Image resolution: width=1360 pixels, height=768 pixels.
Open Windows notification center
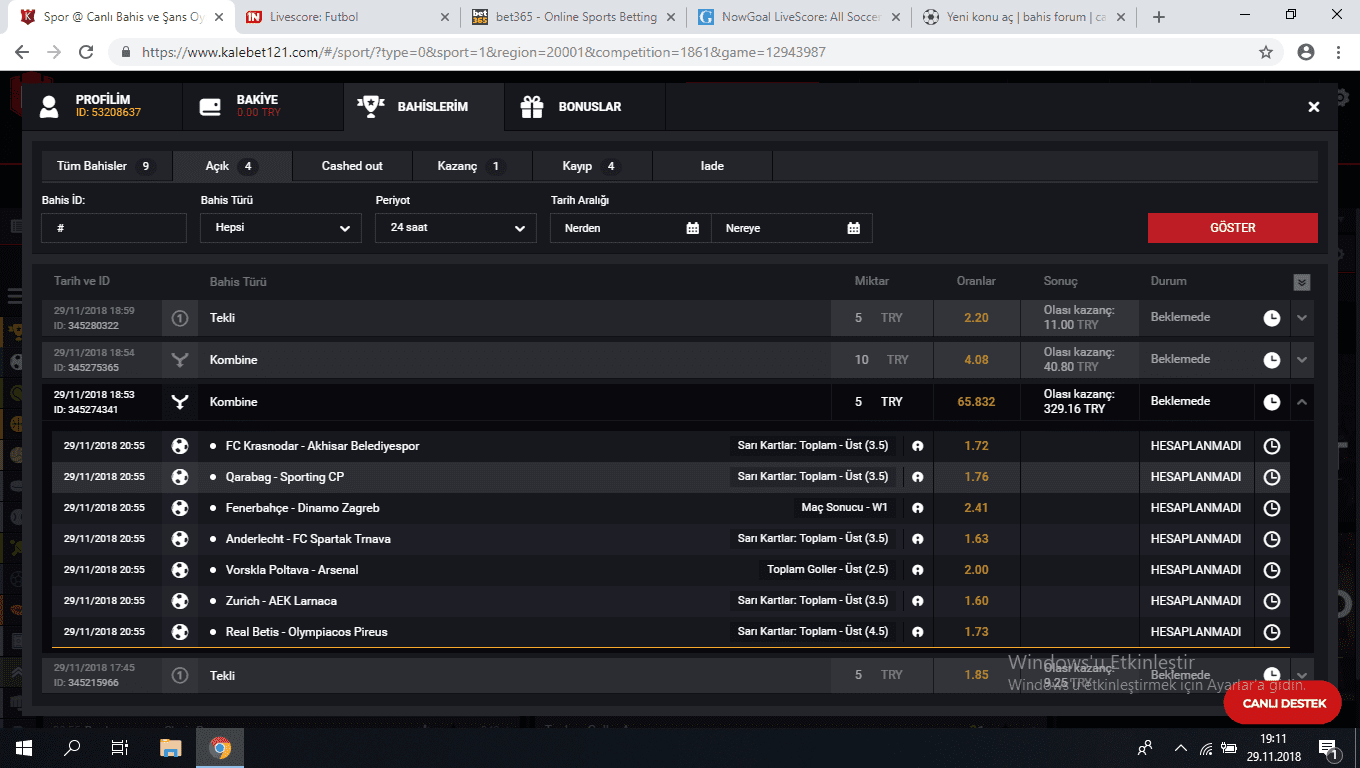click(x=1328, y=748)
